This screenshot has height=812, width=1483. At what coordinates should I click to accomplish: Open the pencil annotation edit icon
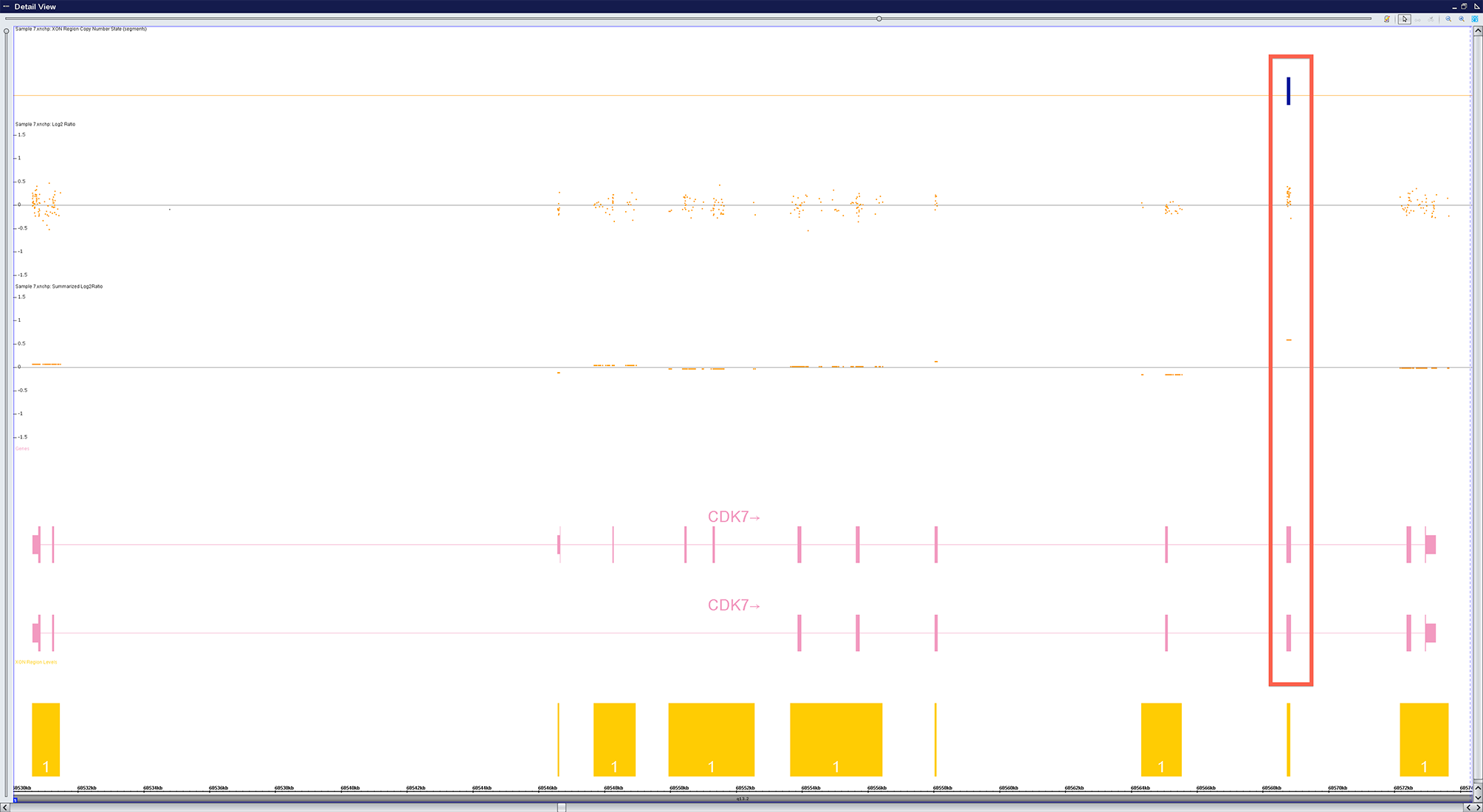pyautogui.click(x=1387, y=19)
